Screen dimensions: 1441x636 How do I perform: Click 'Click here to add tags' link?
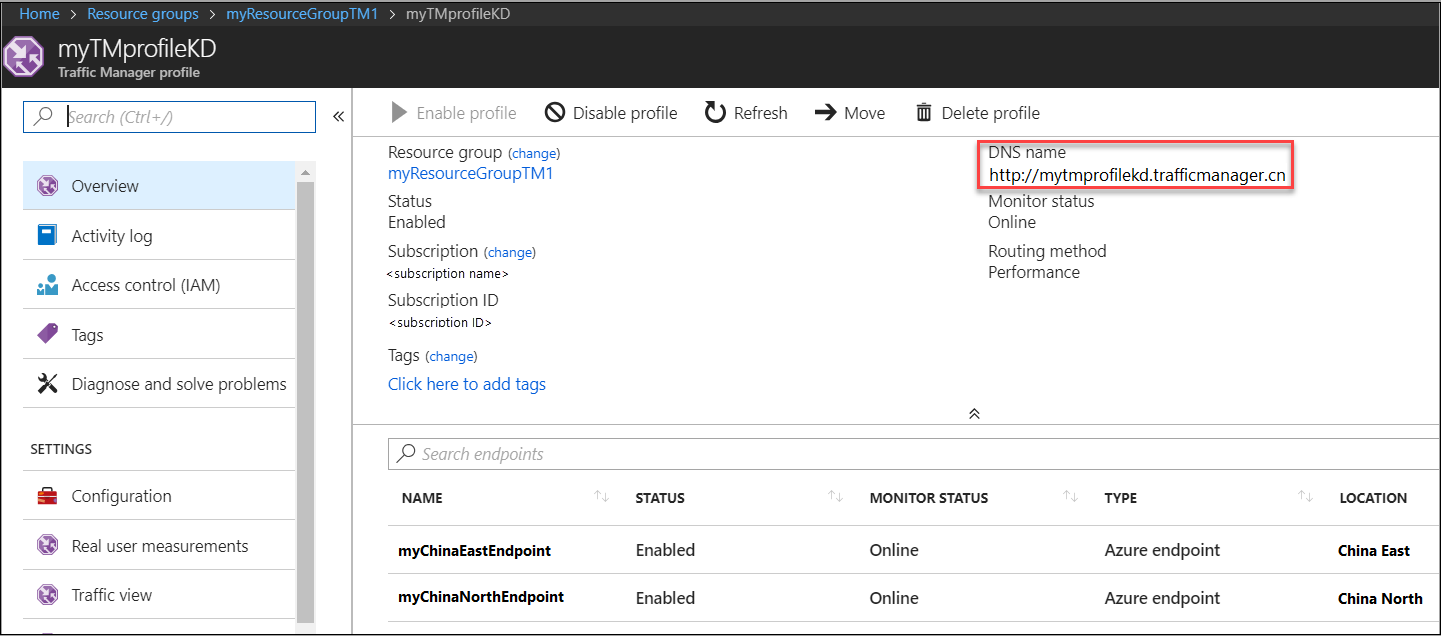[x=467, y=384]
